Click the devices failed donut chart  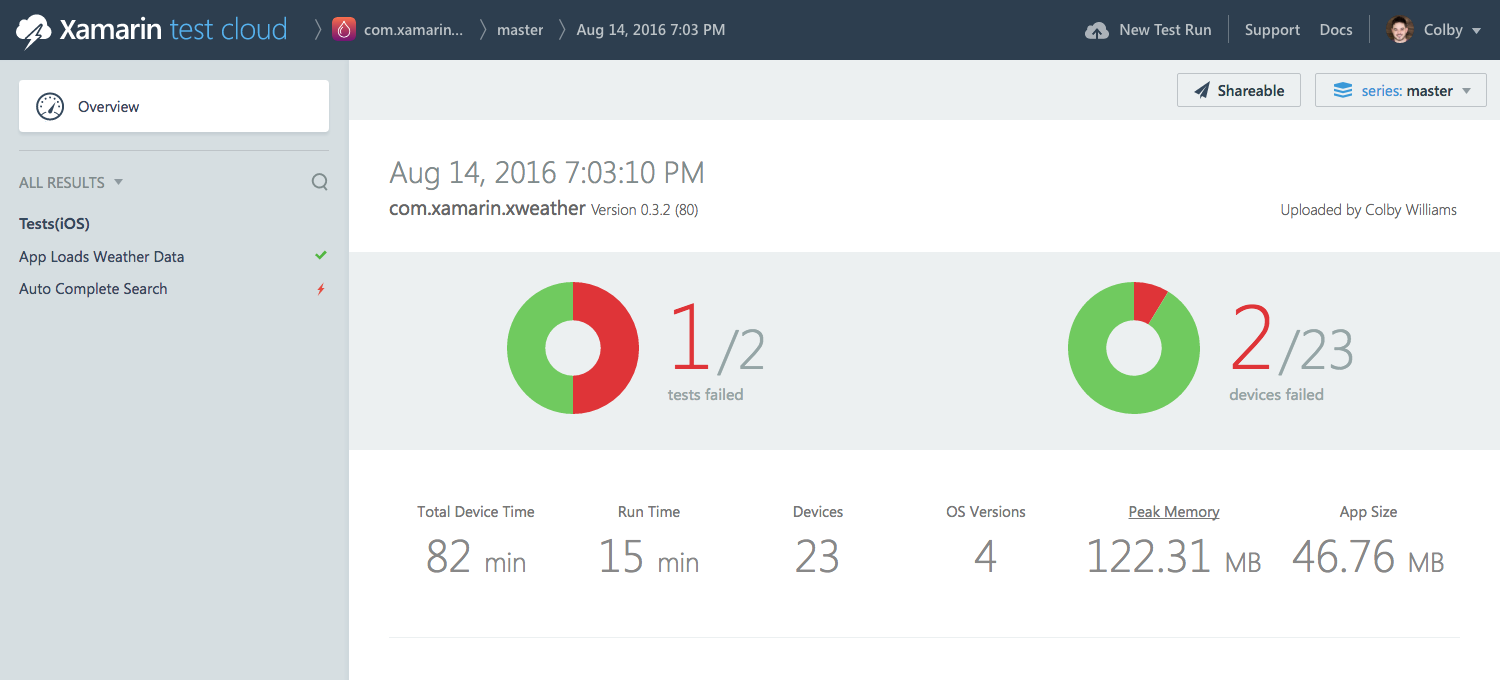coord(1134,348)
